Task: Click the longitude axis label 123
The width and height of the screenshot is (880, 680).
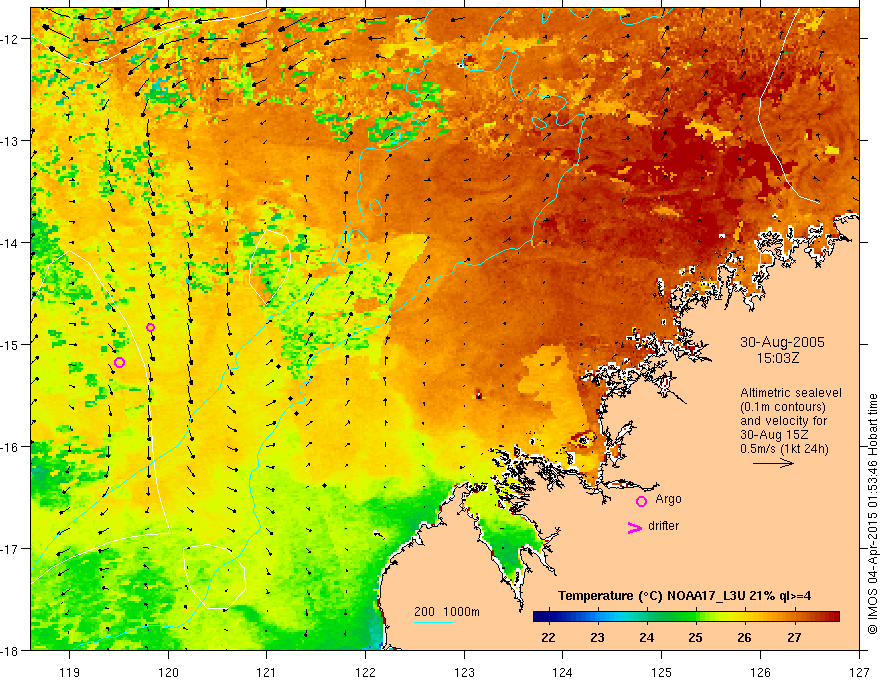Action: (464, 672)
